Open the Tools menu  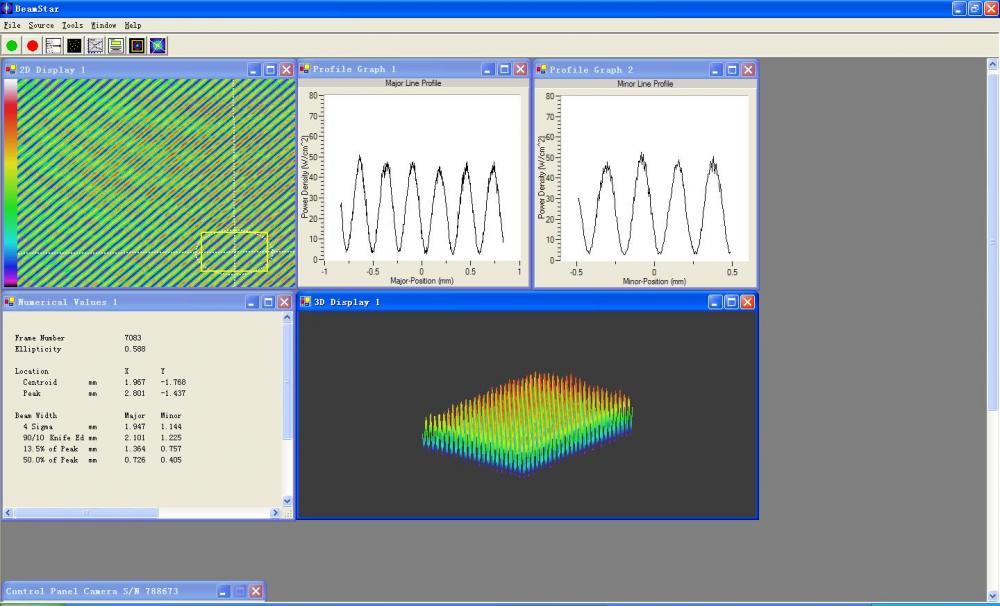coord(72,26)
